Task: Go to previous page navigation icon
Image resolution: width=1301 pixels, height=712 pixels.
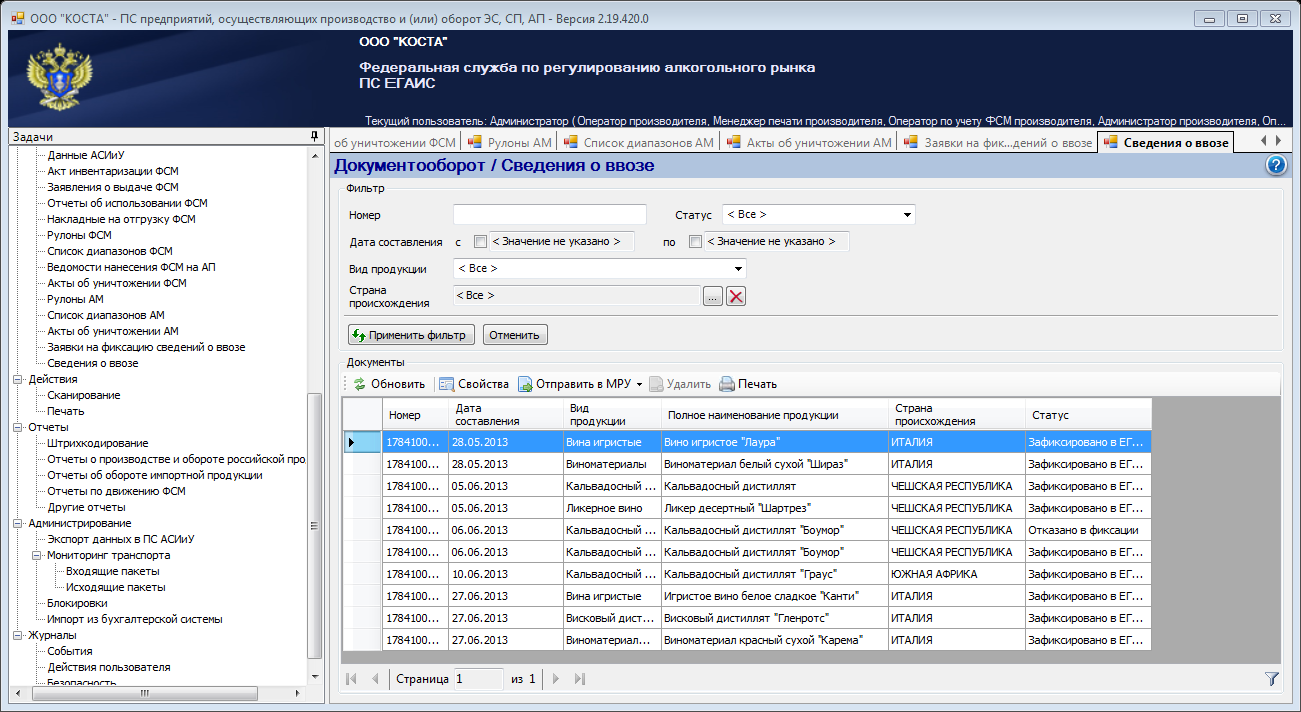Action: 375,679
